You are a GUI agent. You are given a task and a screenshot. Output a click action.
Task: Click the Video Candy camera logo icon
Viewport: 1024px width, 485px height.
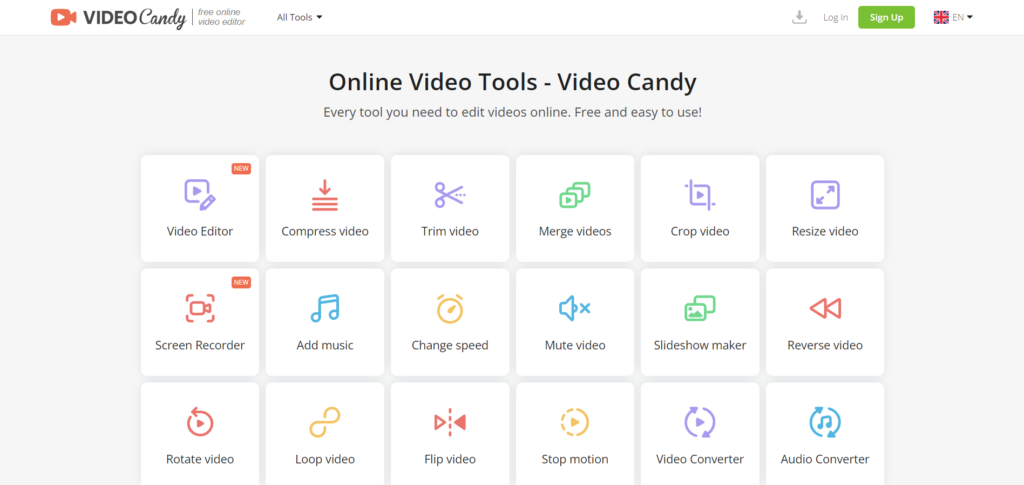(63, 18)
